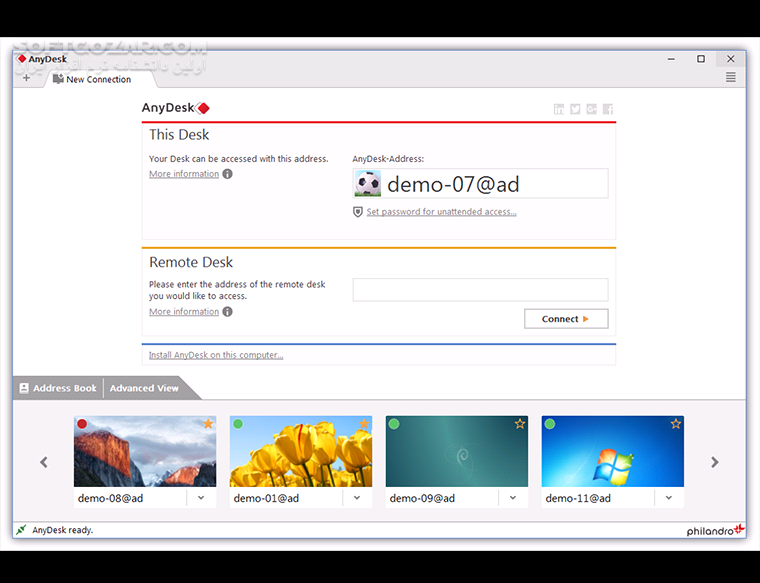Image resolution: width=760 pixels, height=583 pixels.
Task: Expand dropdown arrow for demo-11@ad
Action: tap(669, 498)
